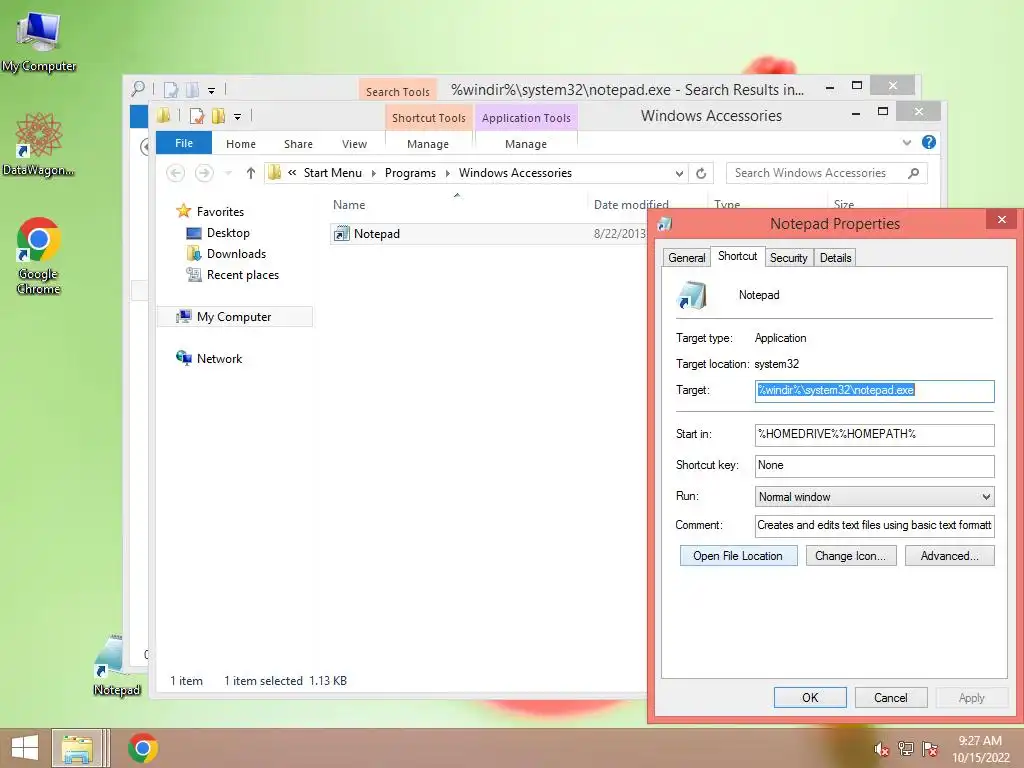This screenshot has width=1024, height=768.
Task: Expand the address bar history dropdown
Action: tap(679, 173)
